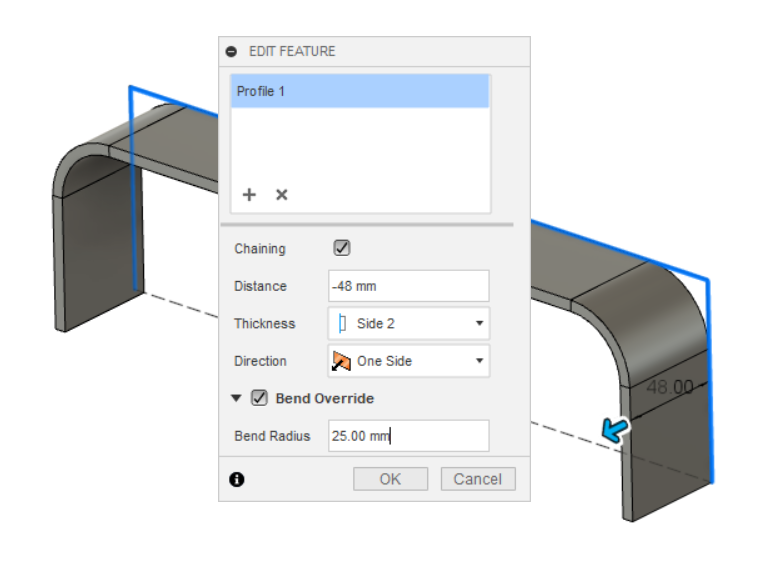
Task: Uncheck the Bend Override checkbox
Action: pyautogui.click(x=259, y=398)
